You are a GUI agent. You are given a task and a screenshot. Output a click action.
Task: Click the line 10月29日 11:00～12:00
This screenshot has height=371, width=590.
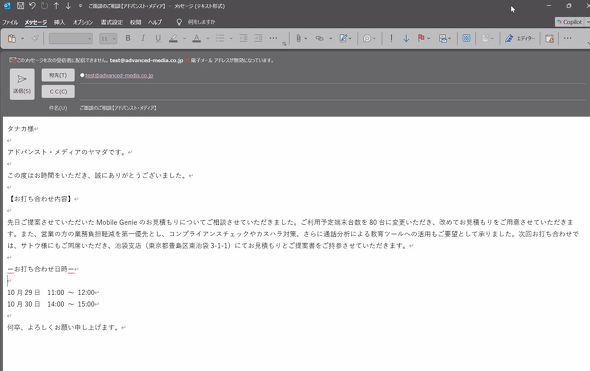point(51,292)
